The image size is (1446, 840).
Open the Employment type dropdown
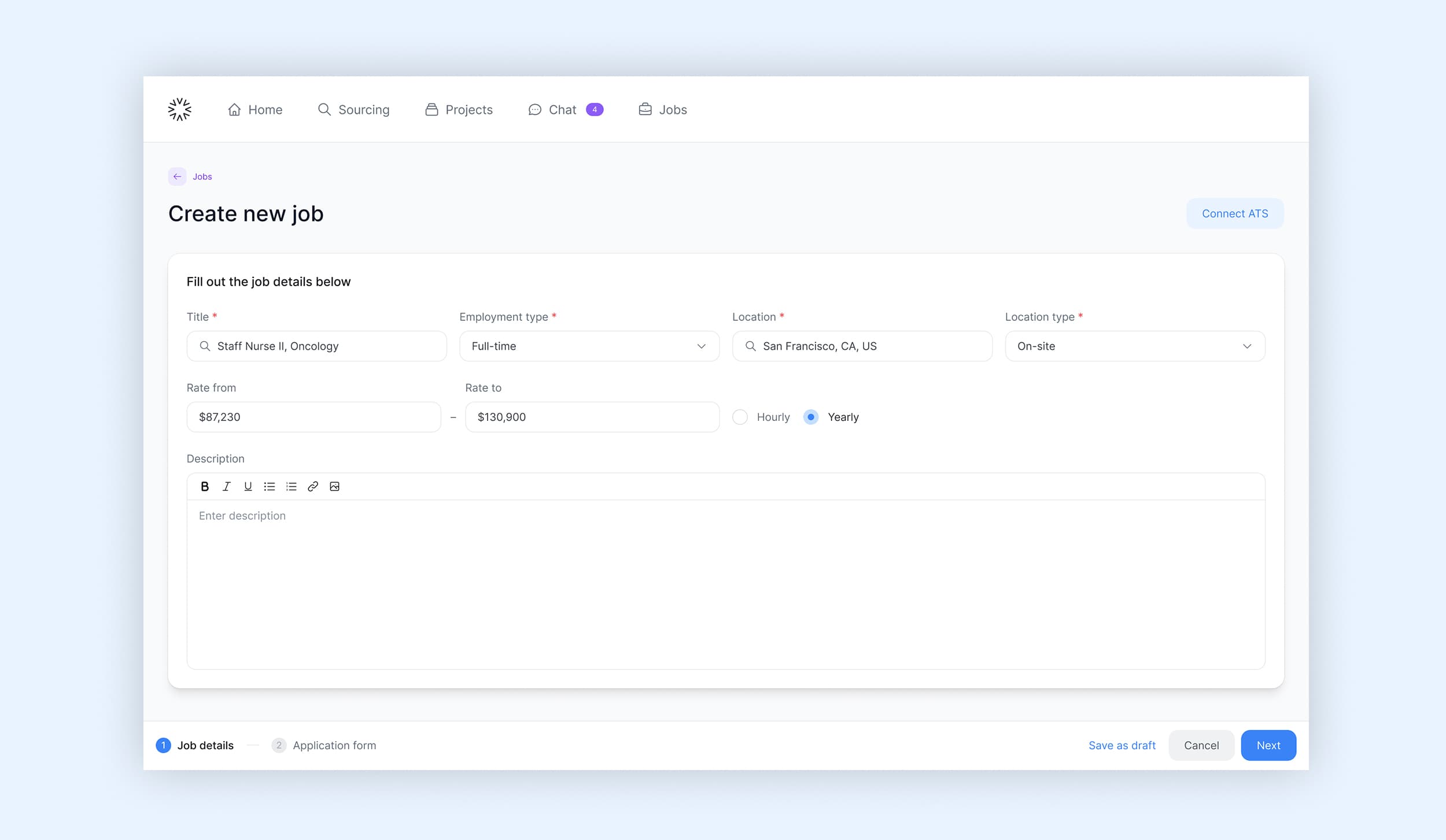(589, 346)
